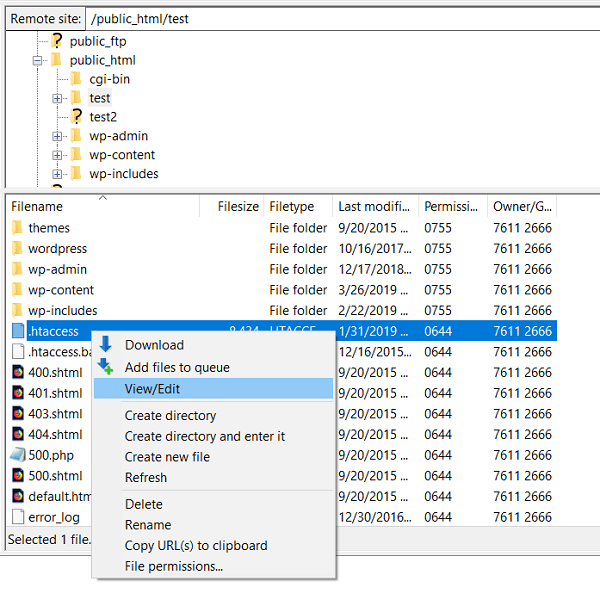Expand the wp-content tree node
Screen dimensions: 600x606
[x=57, y=155]
